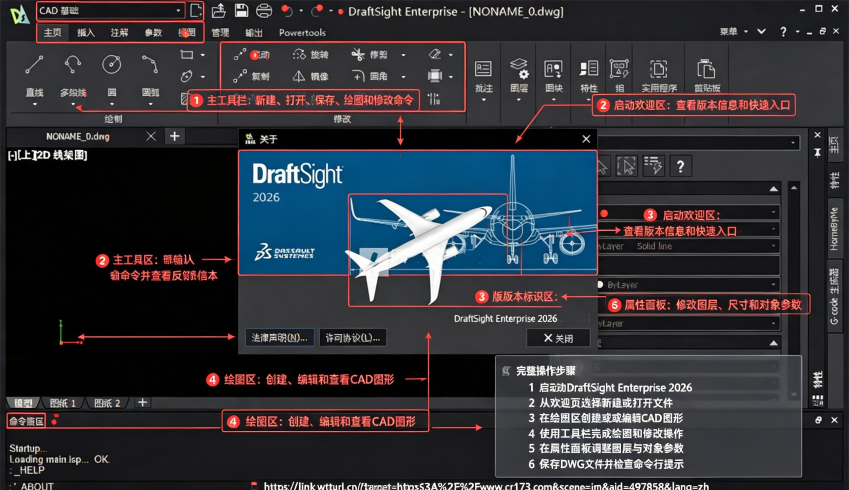Click the 许可协议(L)... button
Viewport: 849px width, 490px height.
click(x=352, y=338)
